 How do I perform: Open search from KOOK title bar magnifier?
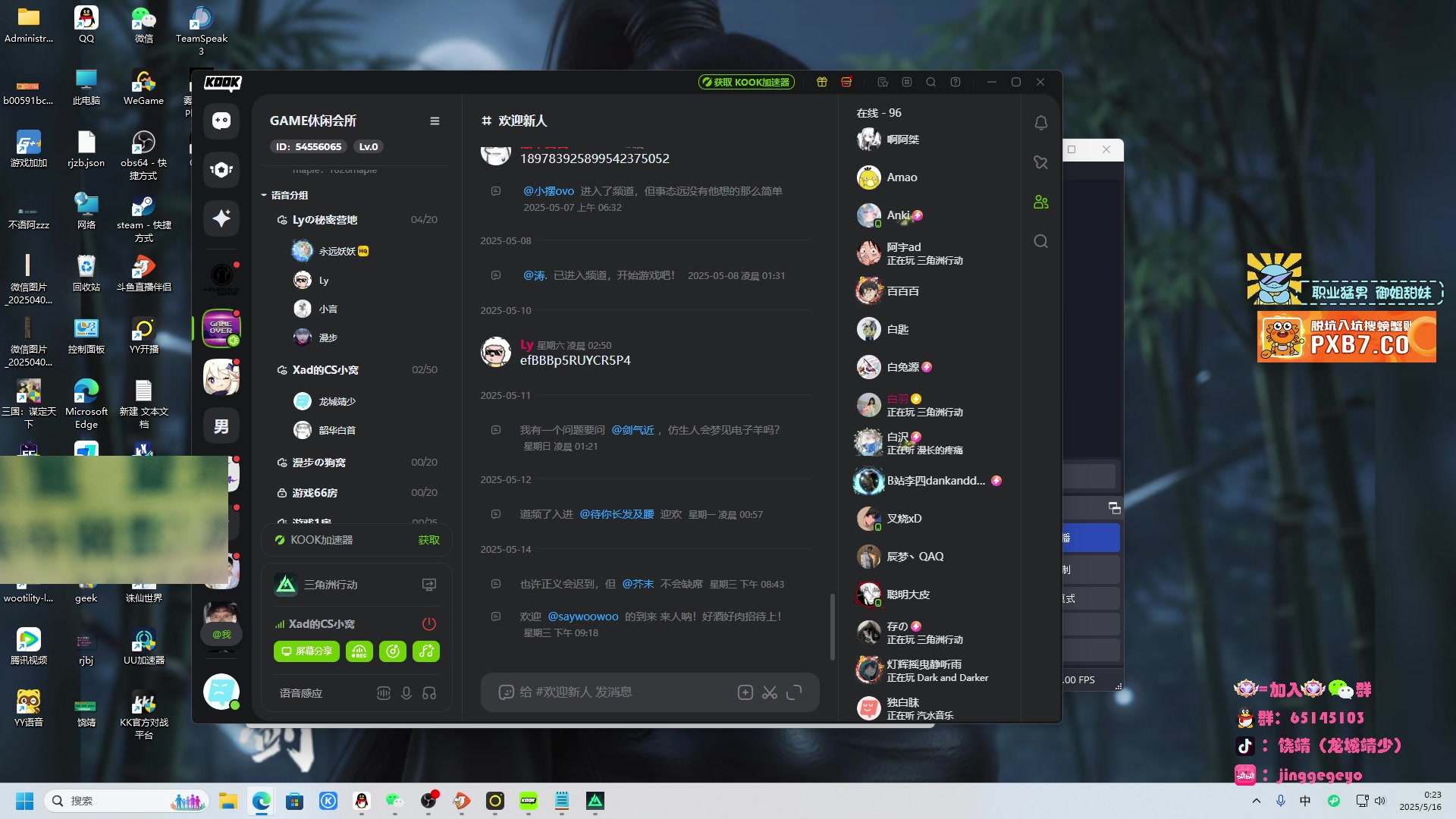point(931,82)
